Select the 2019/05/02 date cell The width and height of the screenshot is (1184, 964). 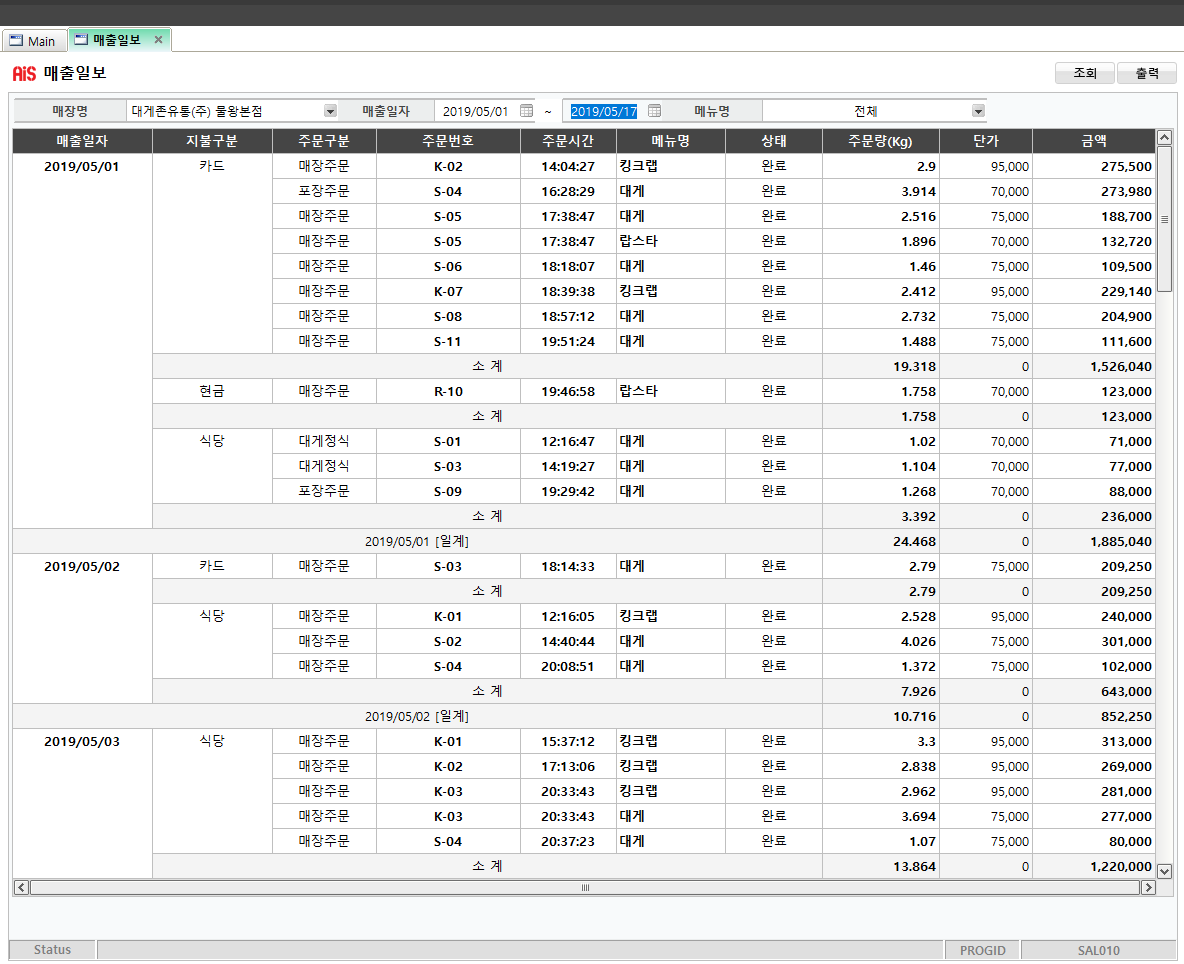click(82, 567)
